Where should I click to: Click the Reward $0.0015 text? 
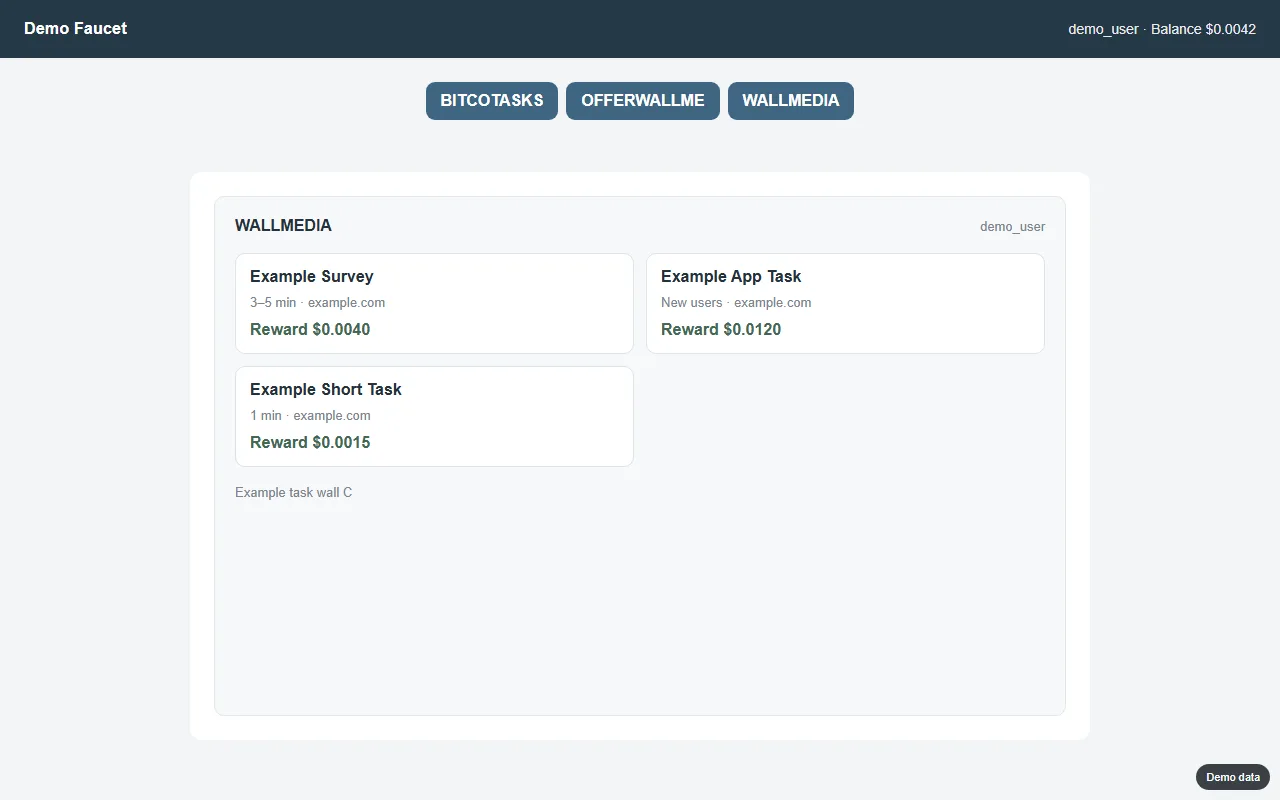(310, 443)
